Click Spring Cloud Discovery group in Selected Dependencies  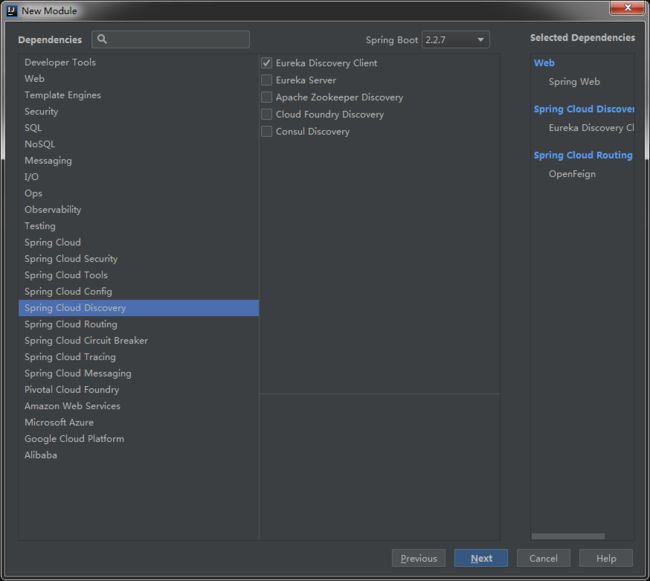(584, 109)
